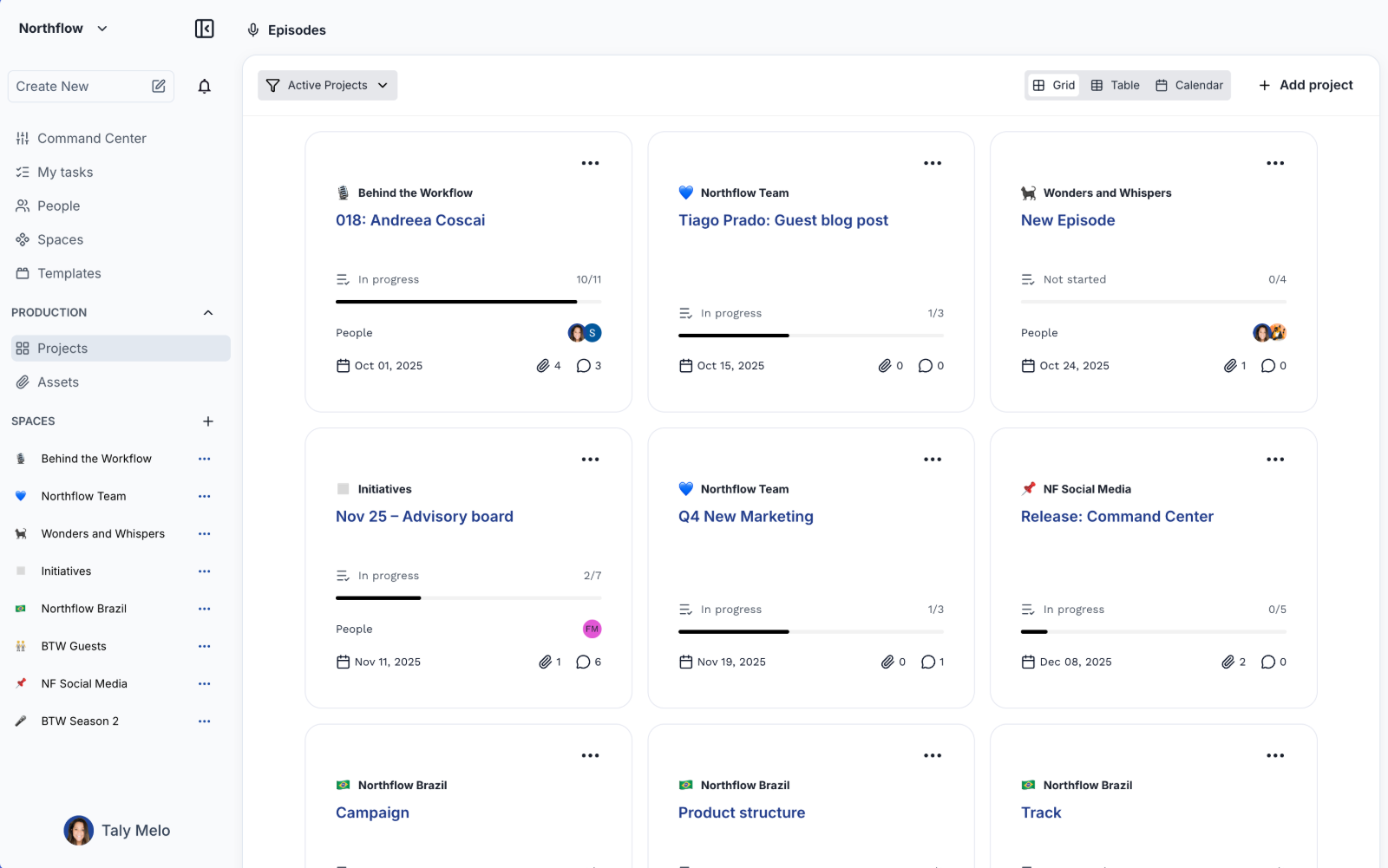Image resolution: width=1388 pixels, height=868 pixels.
Task: Open Product structure project
Action: coord(742,813)
